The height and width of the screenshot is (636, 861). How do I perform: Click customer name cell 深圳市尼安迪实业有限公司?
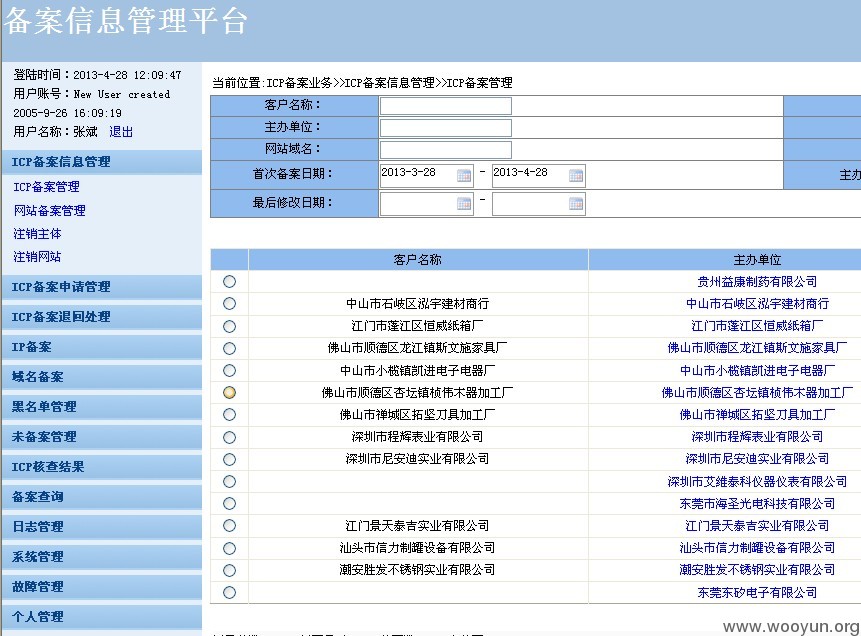[417, 459]
